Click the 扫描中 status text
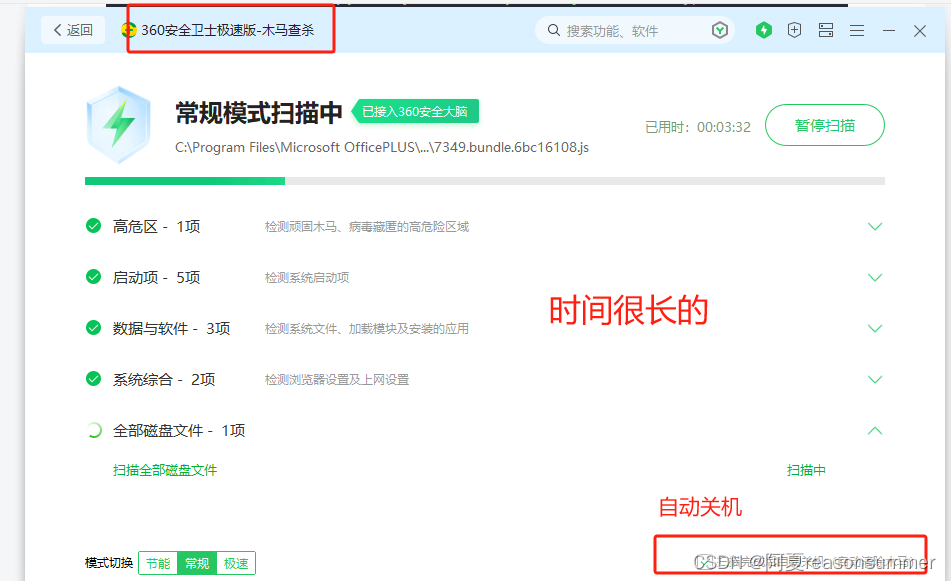 coord(806,470)
